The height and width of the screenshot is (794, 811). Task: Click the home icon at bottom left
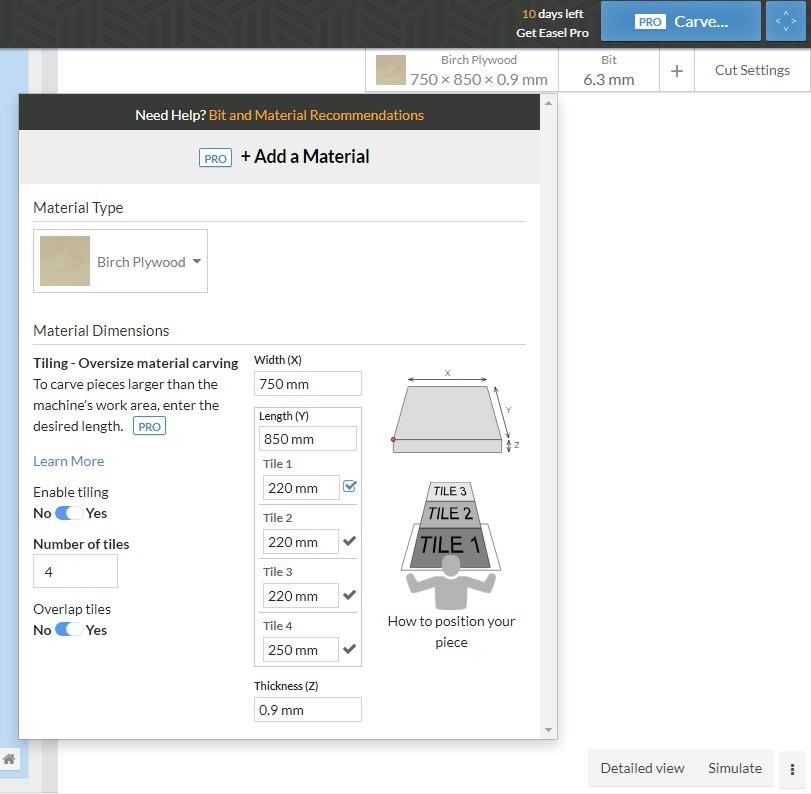tap(9, 759)
